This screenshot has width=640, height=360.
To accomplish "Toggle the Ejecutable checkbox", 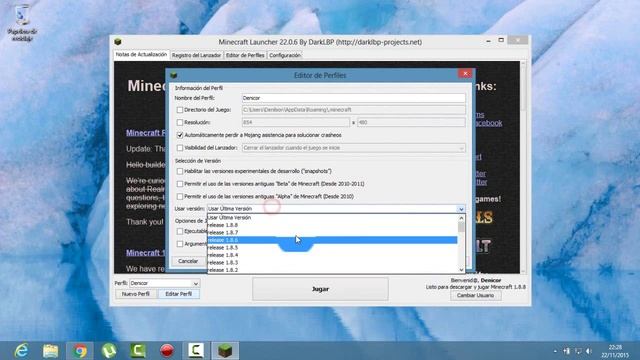I will coord(180,231).
